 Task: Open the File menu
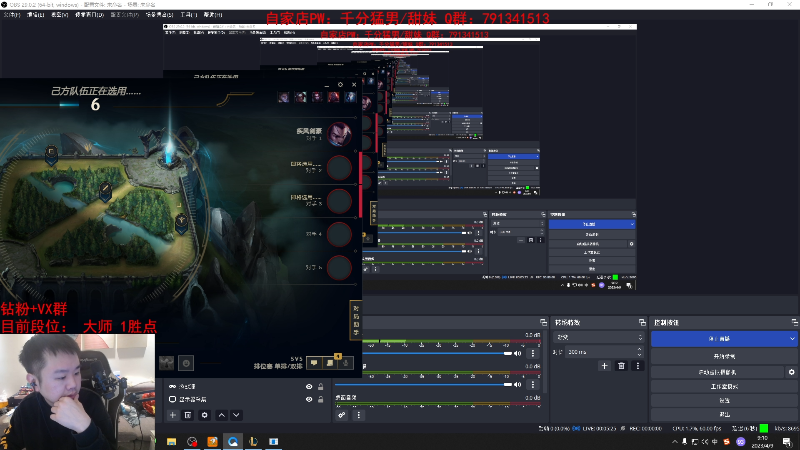pyautogui.click(x=11, y=15)
